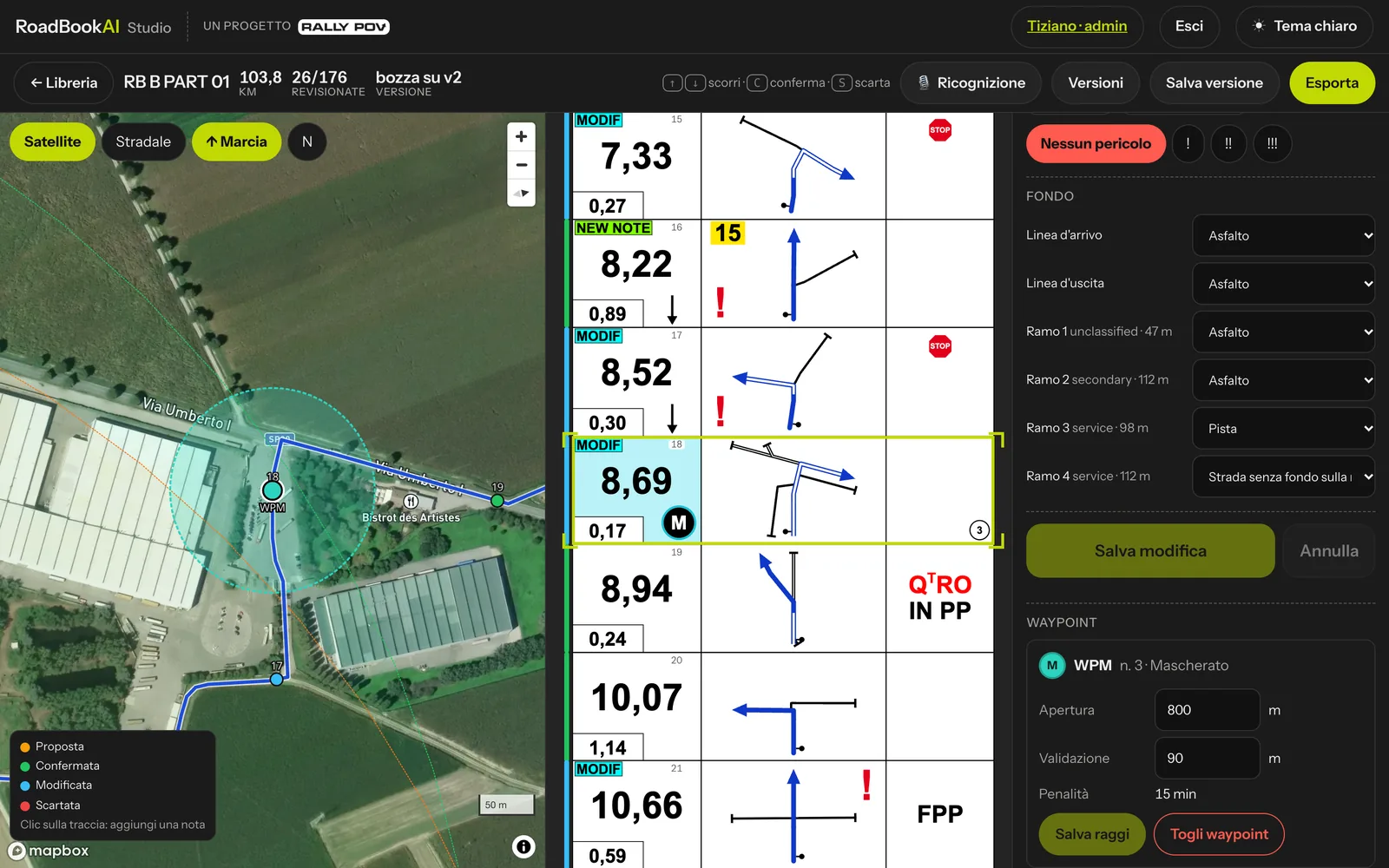Open the Ramo 4 surface dropdown
The height and width of the screenshot is (868, 1389).
pos(1284,477)
